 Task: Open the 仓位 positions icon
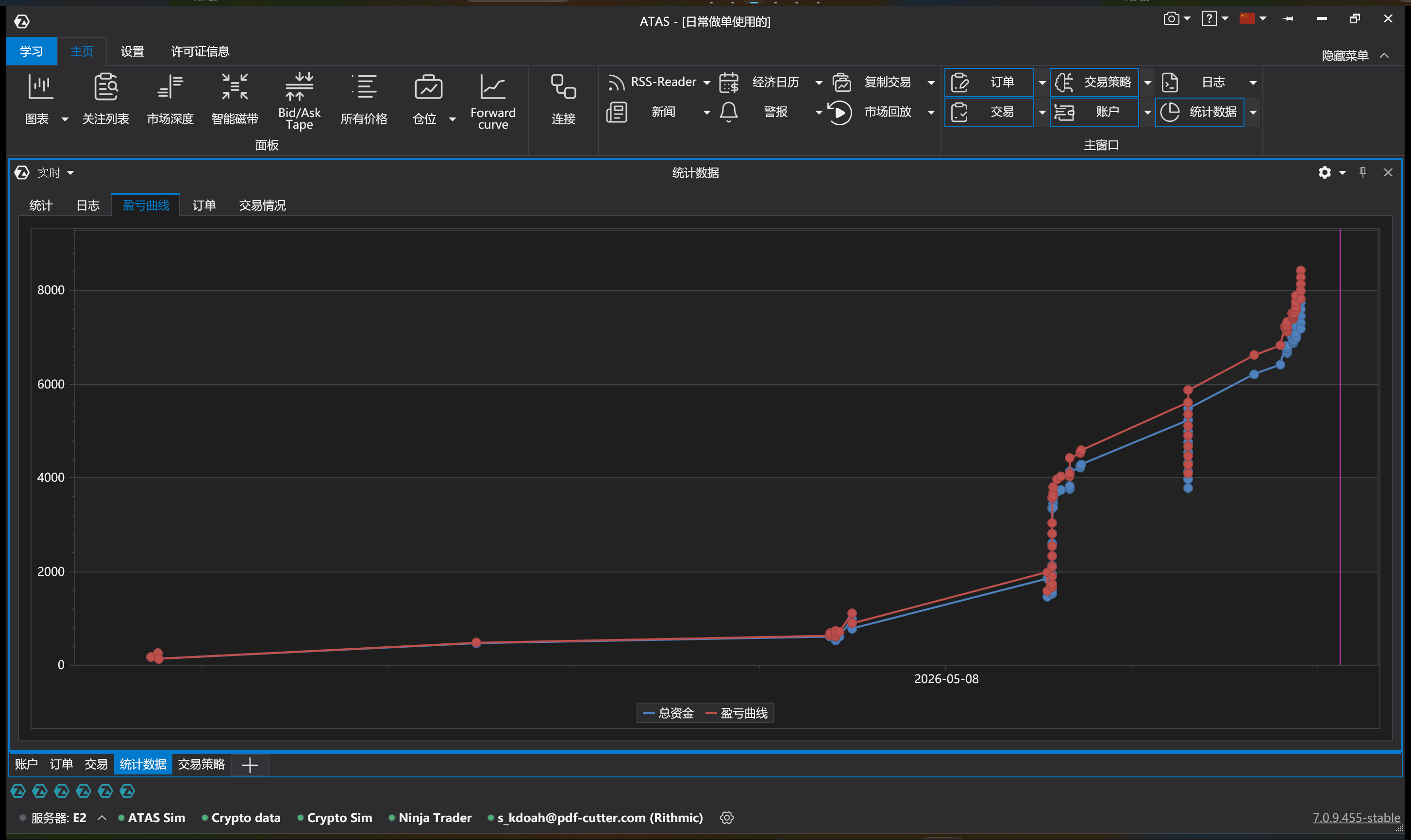[428, 87]
